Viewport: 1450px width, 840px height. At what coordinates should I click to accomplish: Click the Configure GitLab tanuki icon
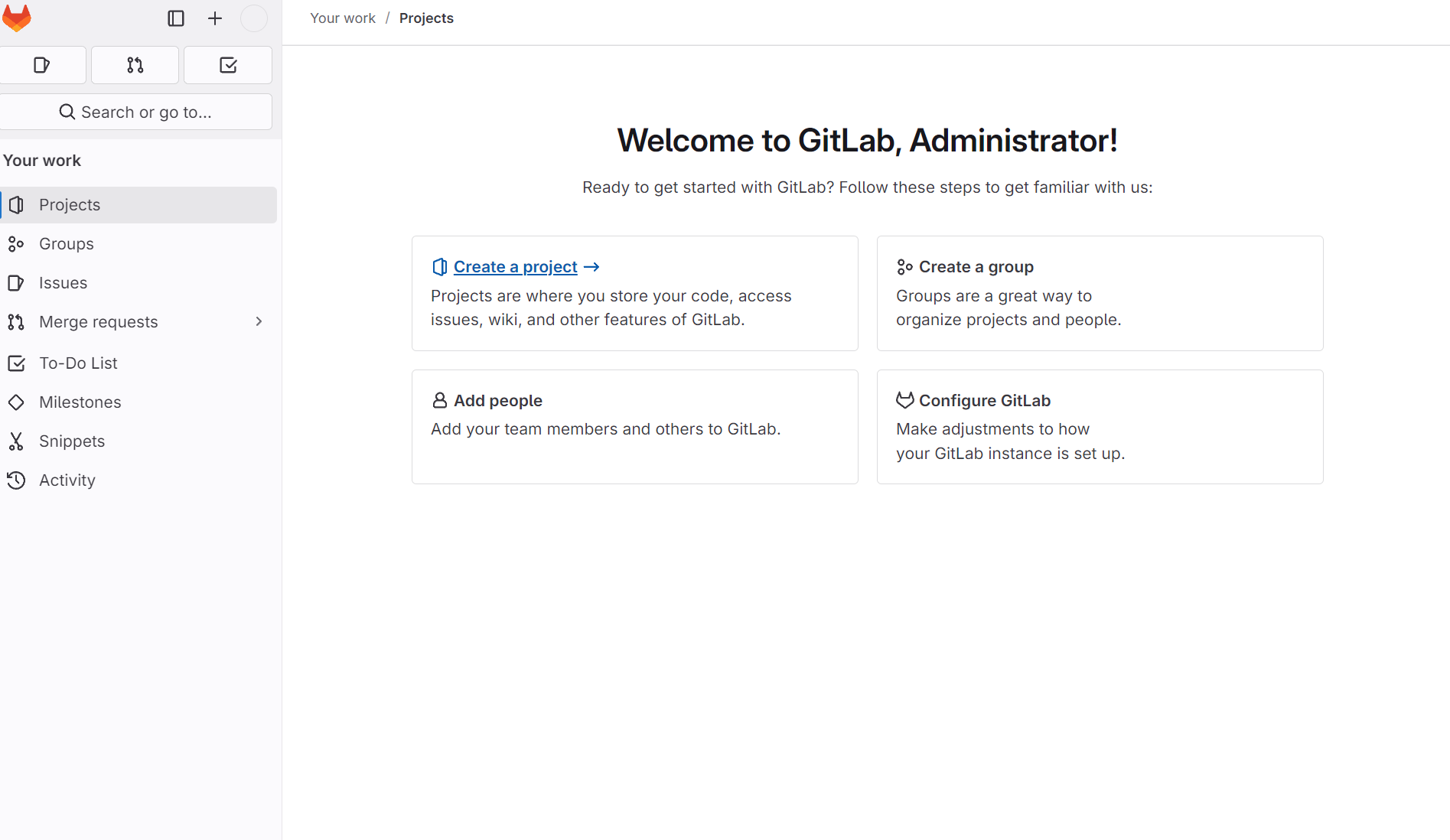(x=905, y=400)
